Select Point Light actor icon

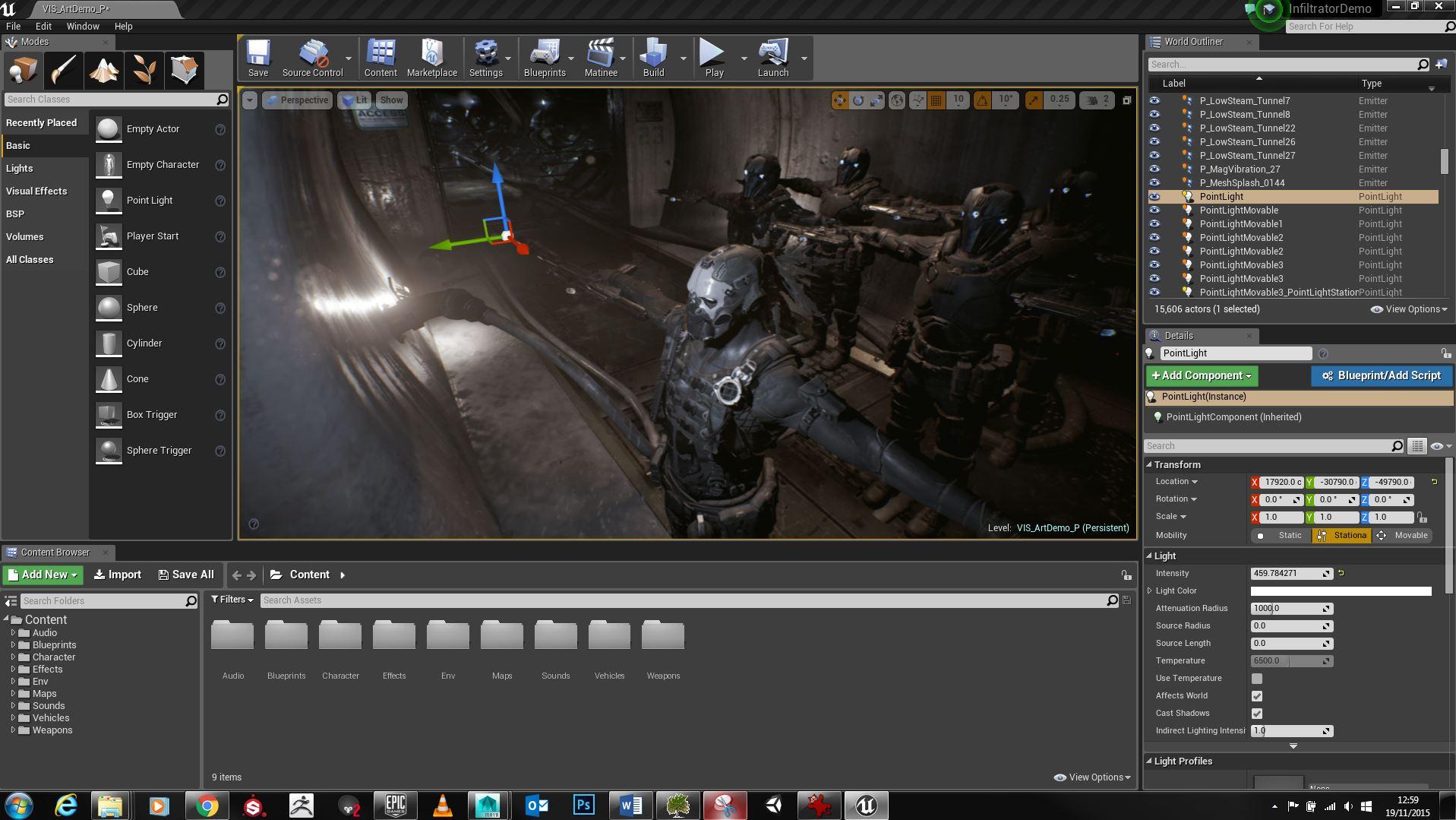(x=109, y=201)
